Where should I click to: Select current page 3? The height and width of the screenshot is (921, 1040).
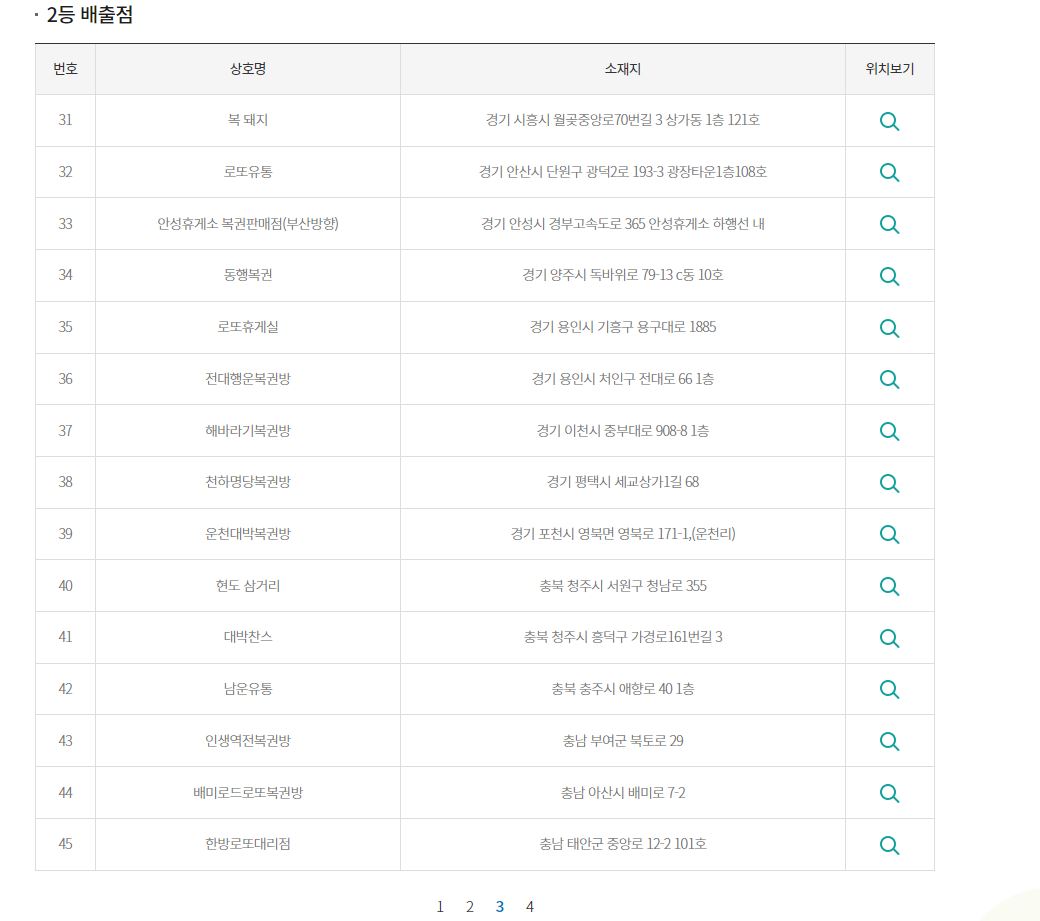tap(499, 906)
